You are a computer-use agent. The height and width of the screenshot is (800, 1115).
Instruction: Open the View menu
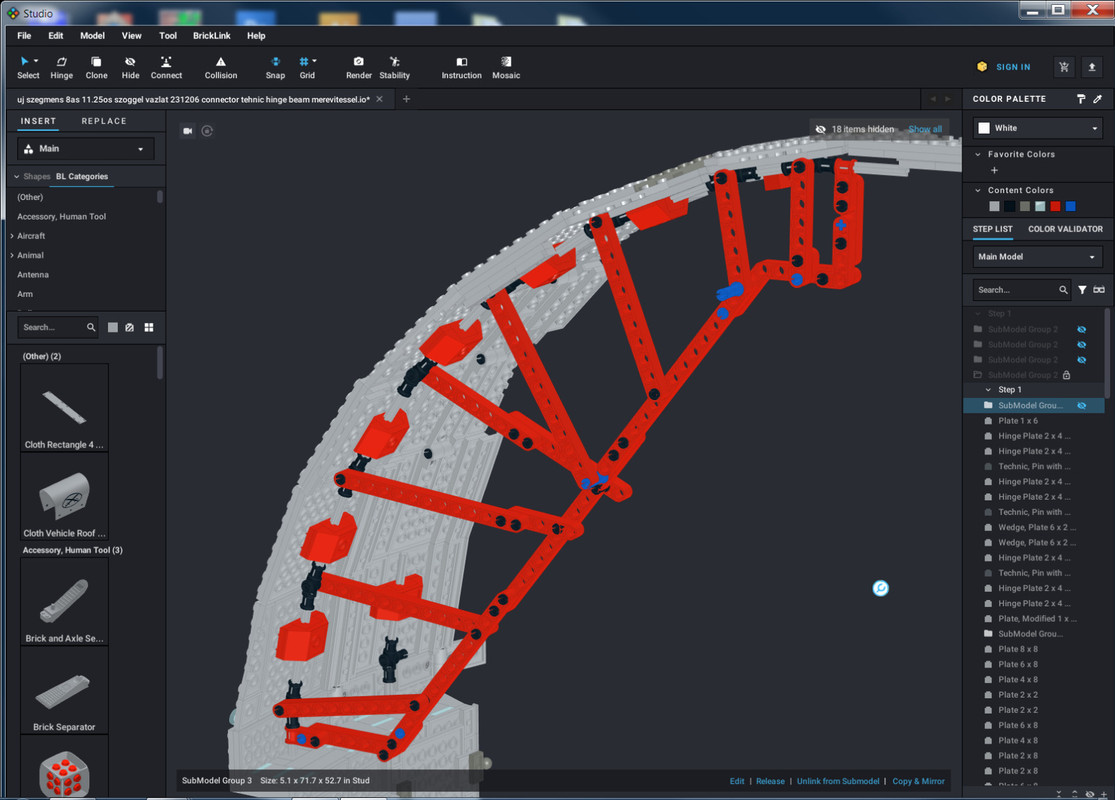click(131, 36)
